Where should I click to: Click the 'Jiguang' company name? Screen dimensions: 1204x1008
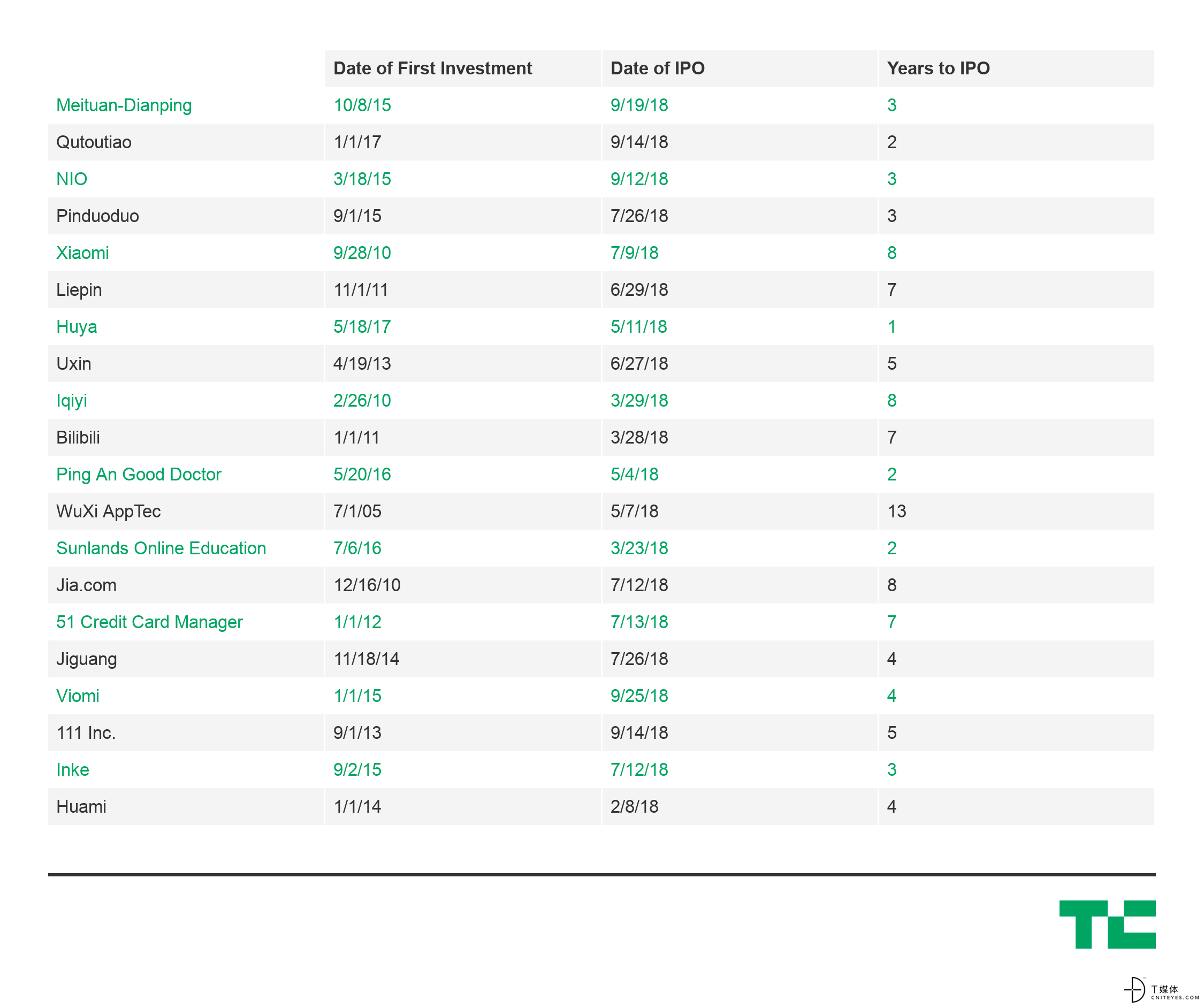click(87, 659)
